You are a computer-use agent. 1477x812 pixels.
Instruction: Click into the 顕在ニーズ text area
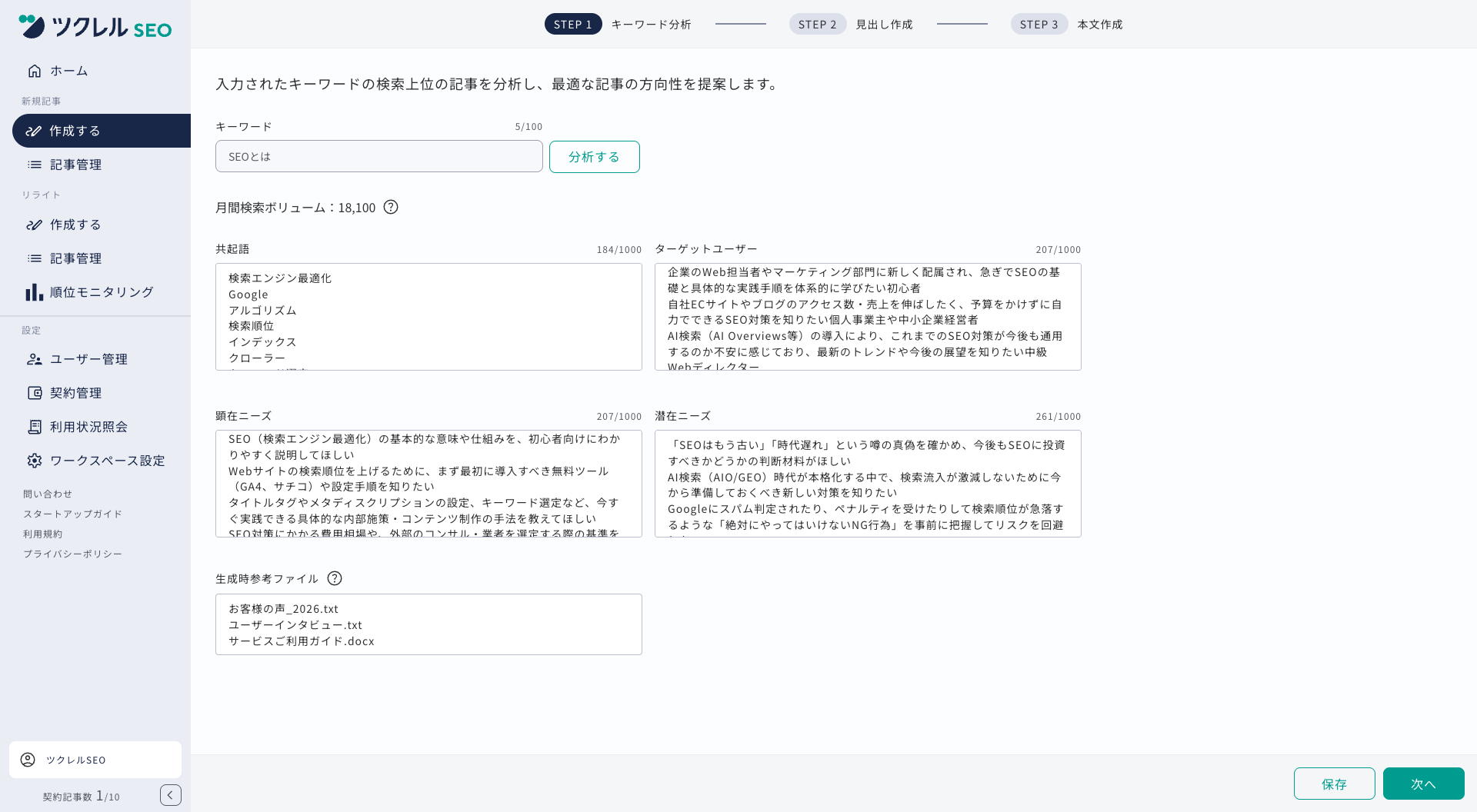click(428, 484)
